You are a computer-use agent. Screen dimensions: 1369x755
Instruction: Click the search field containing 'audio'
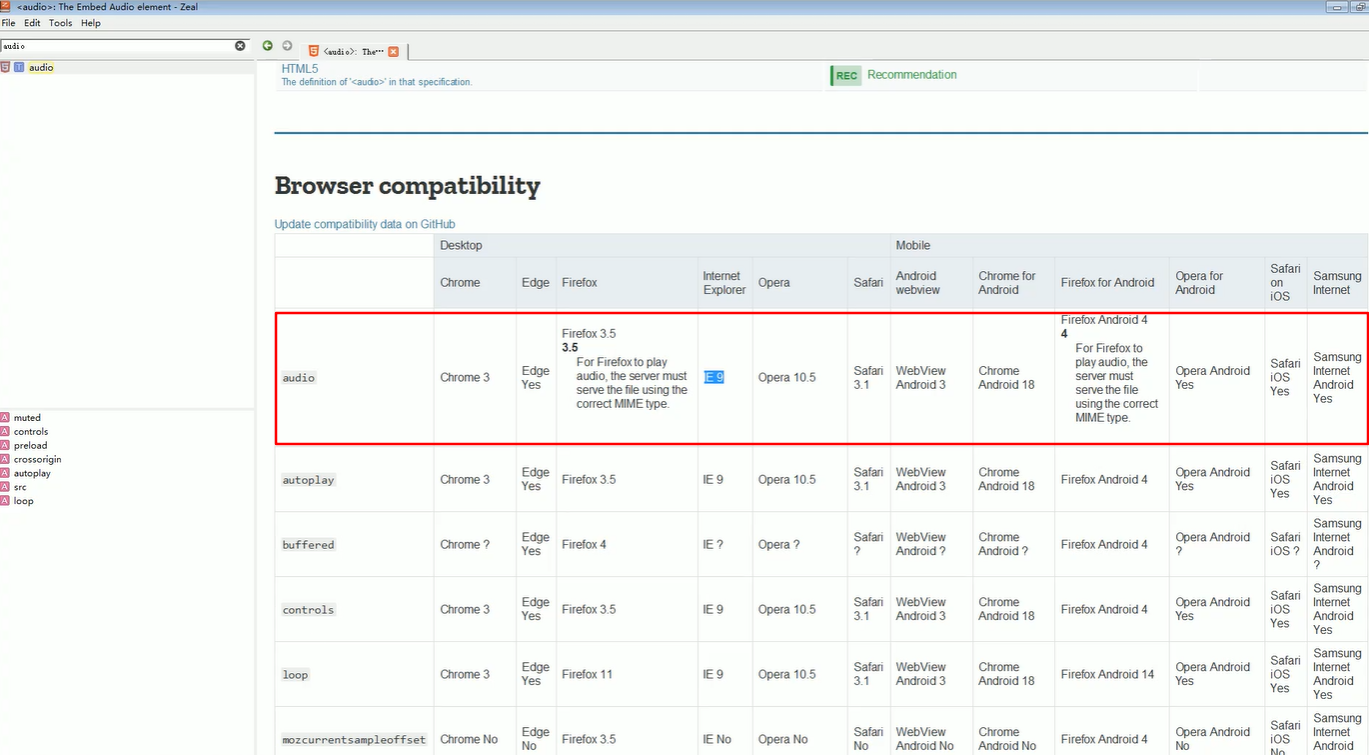(x=117, y=46)
